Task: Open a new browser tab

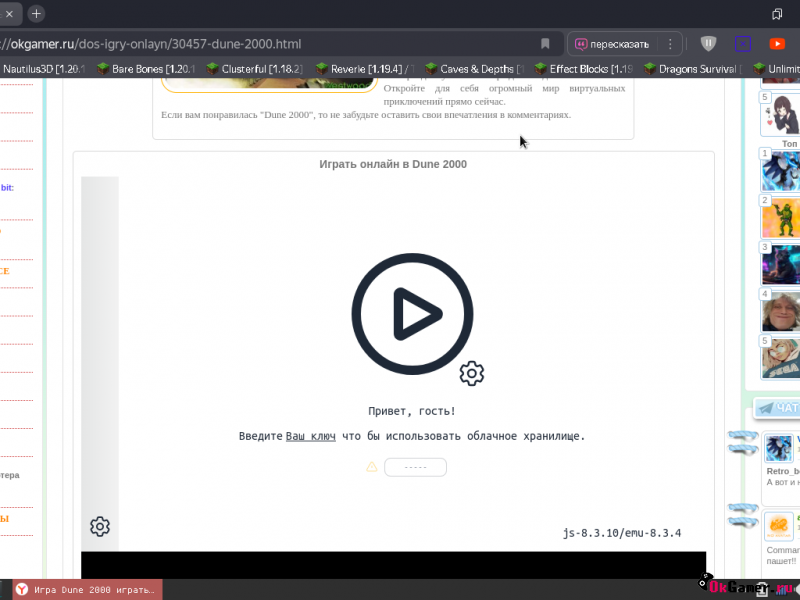Action: coord(36,14)
